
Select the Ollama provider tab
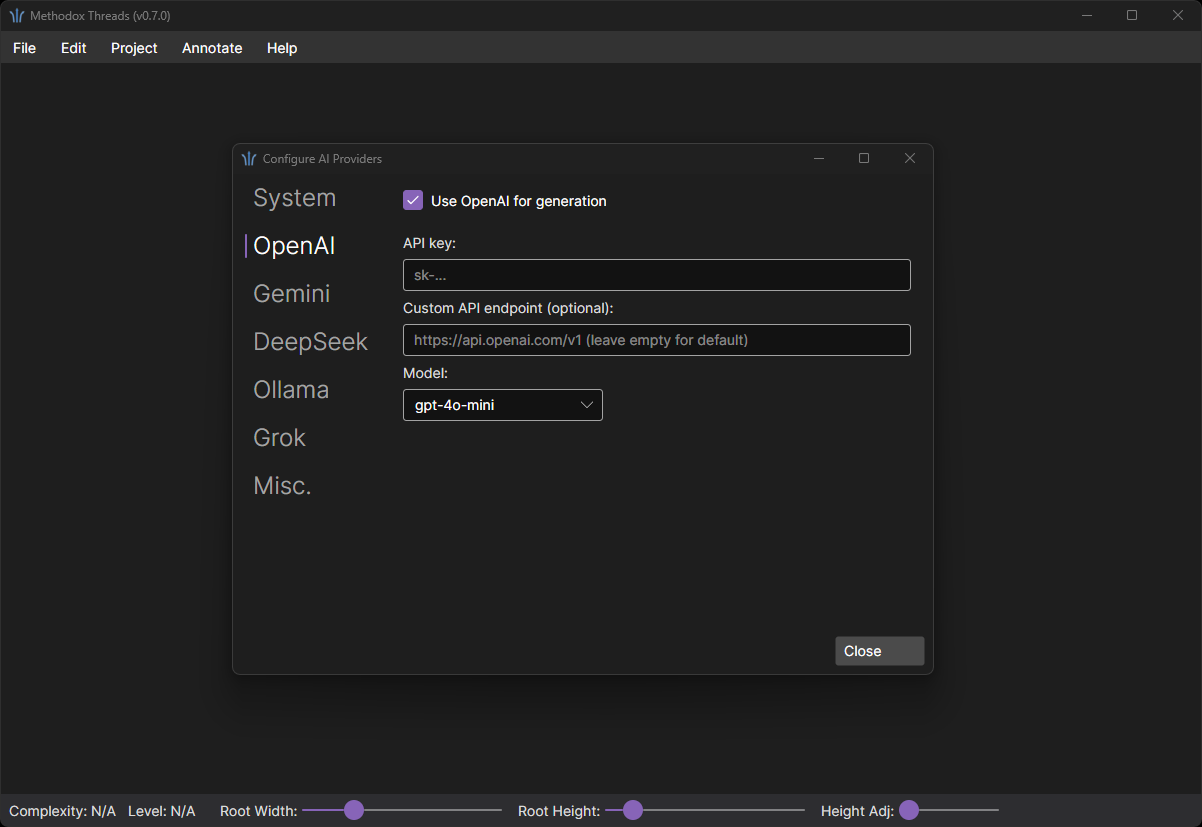pyautogui.click(x=291, y=390)
